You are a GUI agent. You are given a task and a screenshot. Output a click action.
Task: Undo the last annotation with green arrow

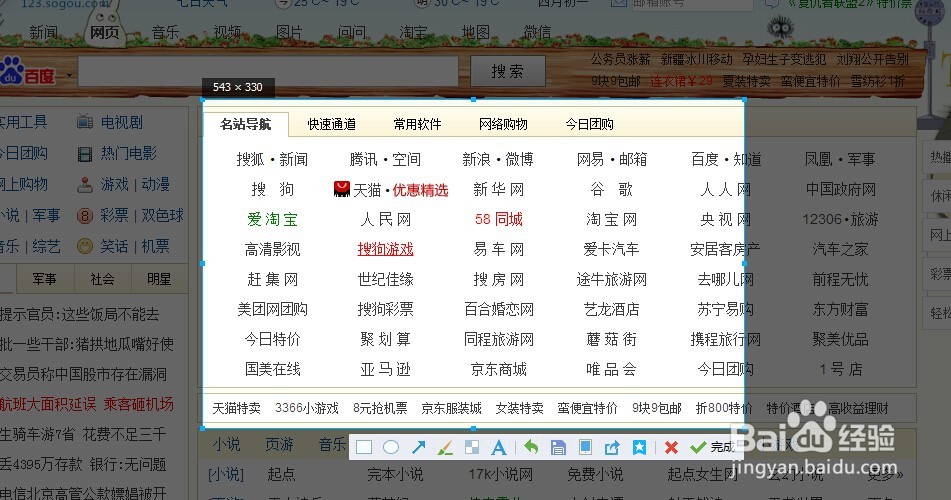point(531,447)
